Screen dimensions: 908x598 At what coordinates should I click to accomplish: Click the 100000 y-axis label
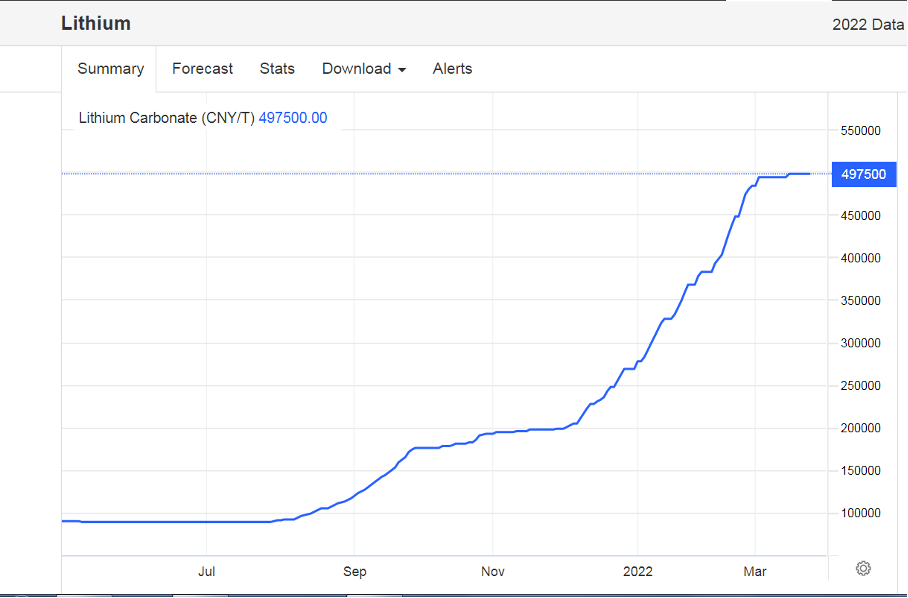[861, 513]
